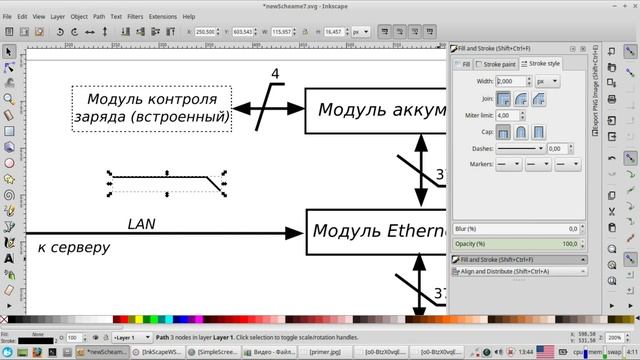640x360 pixels.
Task: Open the Object menu
Action: [x=79, y=17]
